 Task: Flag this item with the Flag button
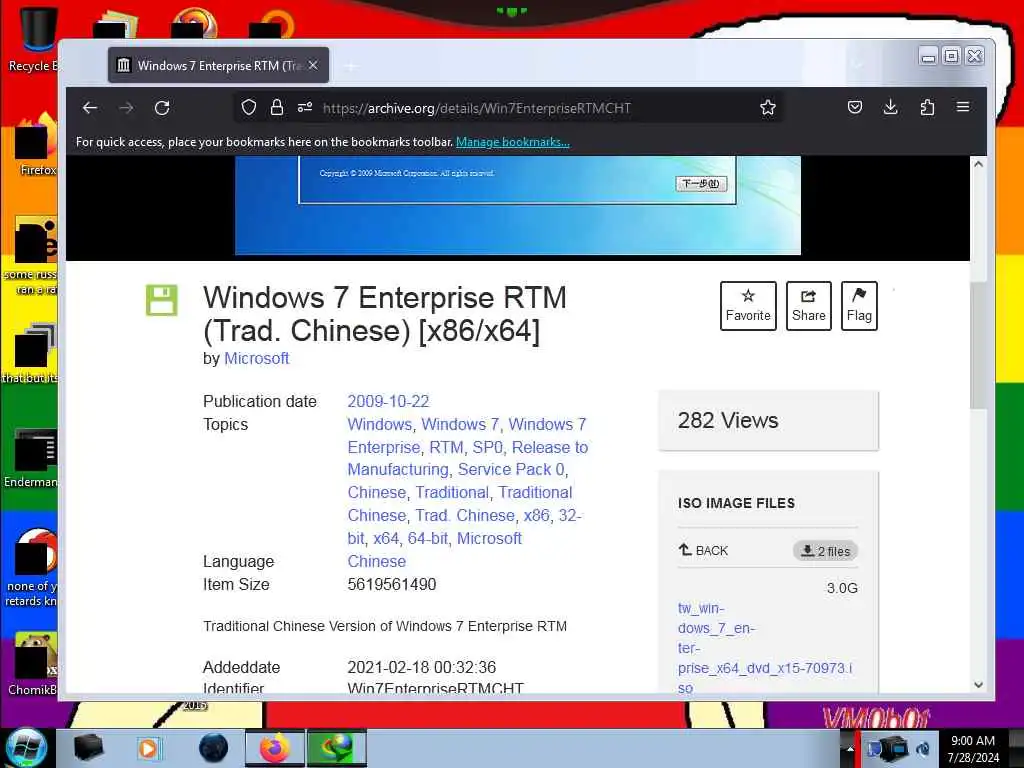(859, 306)
